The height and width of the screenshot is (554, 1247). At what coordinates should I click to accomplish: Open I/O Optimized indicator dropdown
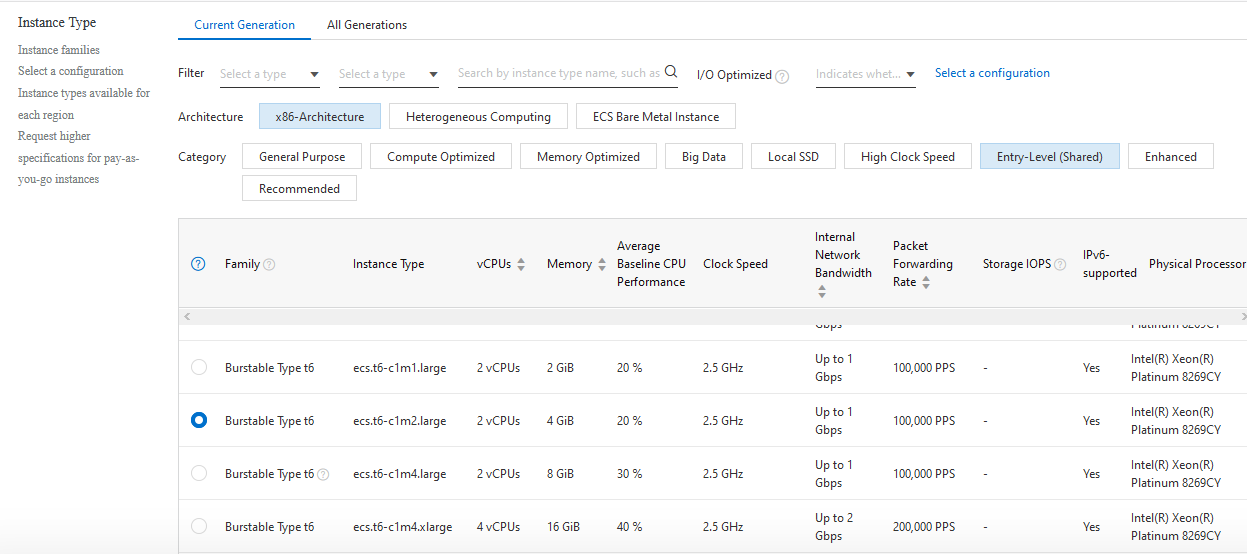click(865, 74)
